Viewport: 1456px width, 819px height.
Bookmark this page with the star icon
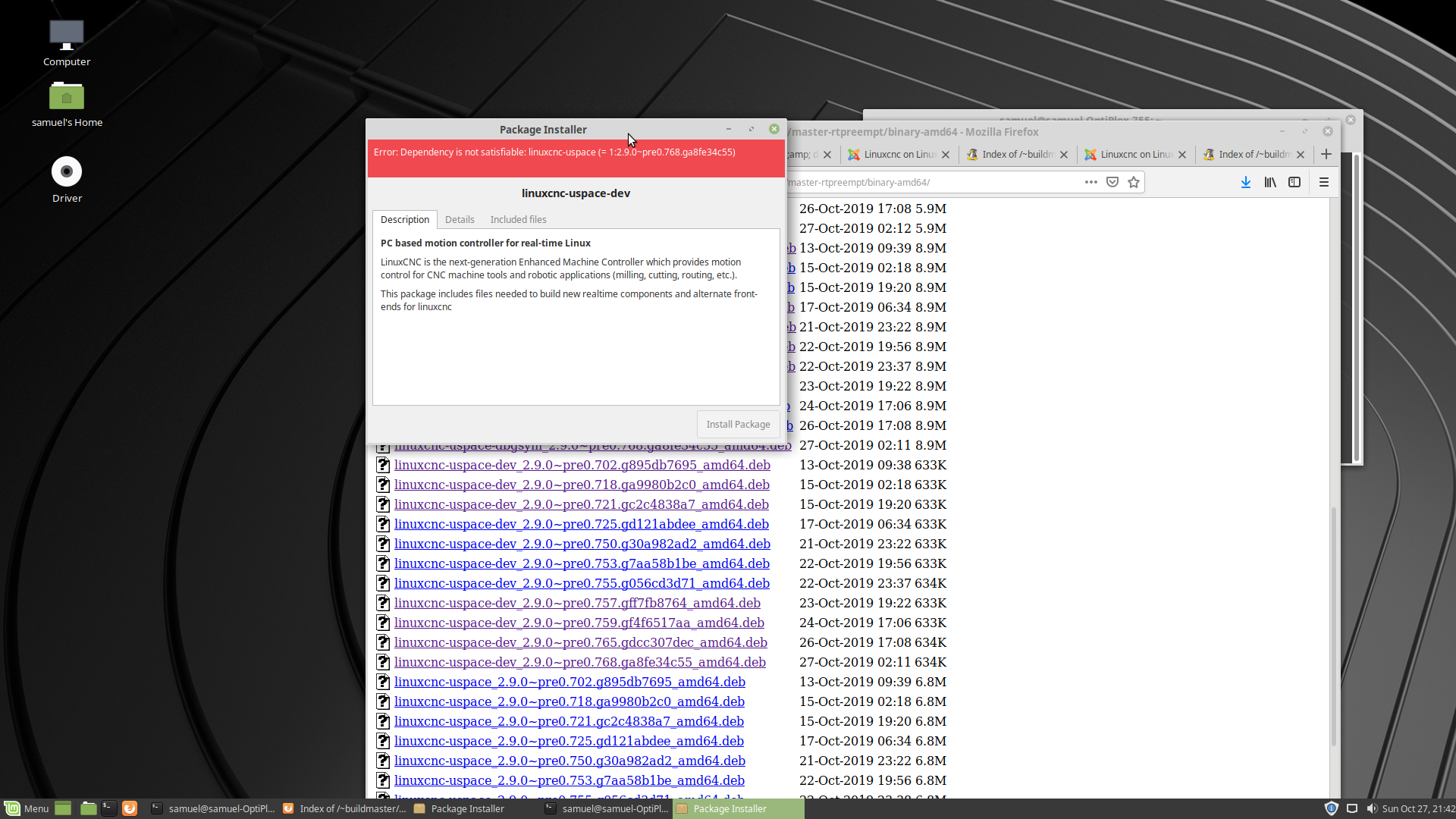1134,182
